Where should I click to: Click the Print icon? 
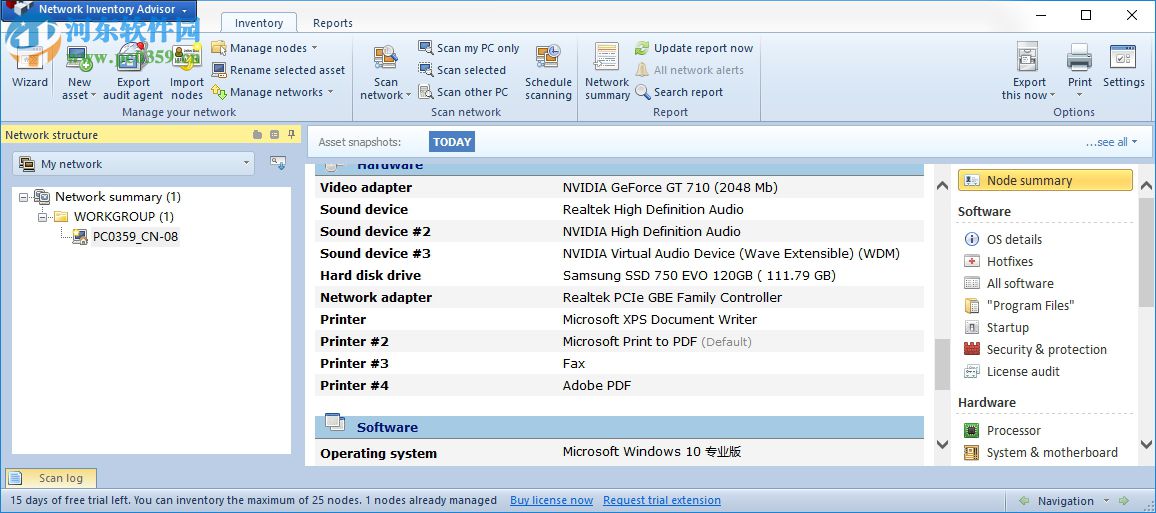click(x=1079, y=58)
